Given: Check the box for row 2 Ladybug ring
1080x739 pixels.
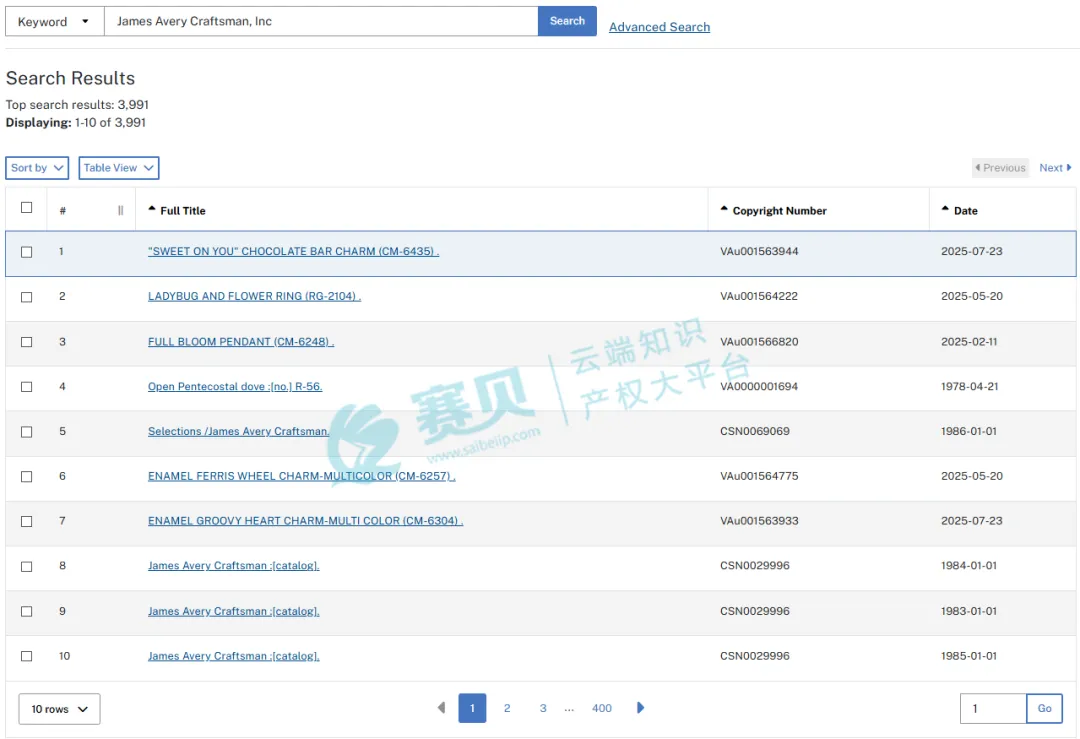Looking at the screenshot, I should click(26, 297).
